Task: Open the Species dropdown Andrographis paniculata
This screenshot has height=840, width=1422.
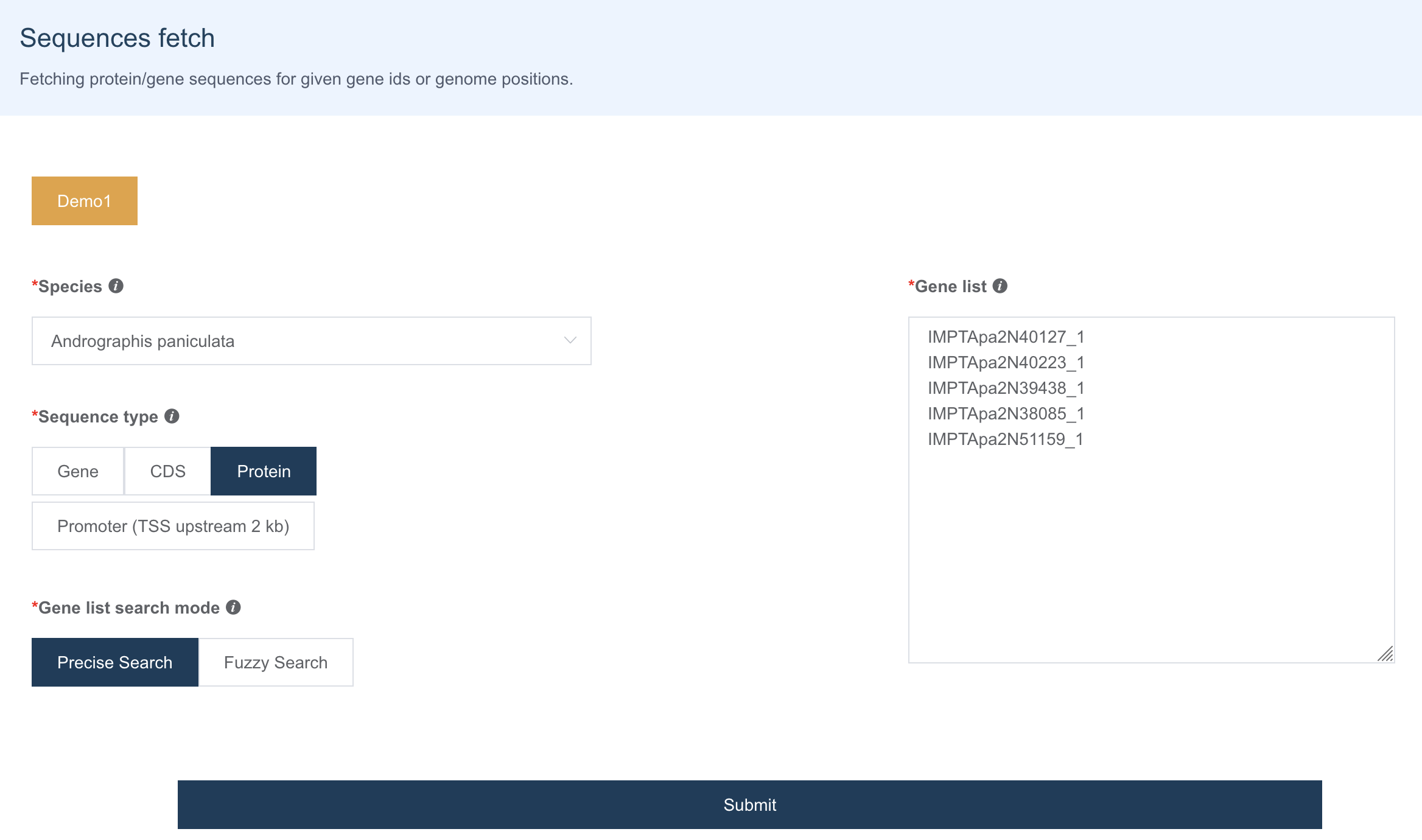Action: (x=312, y=341)
